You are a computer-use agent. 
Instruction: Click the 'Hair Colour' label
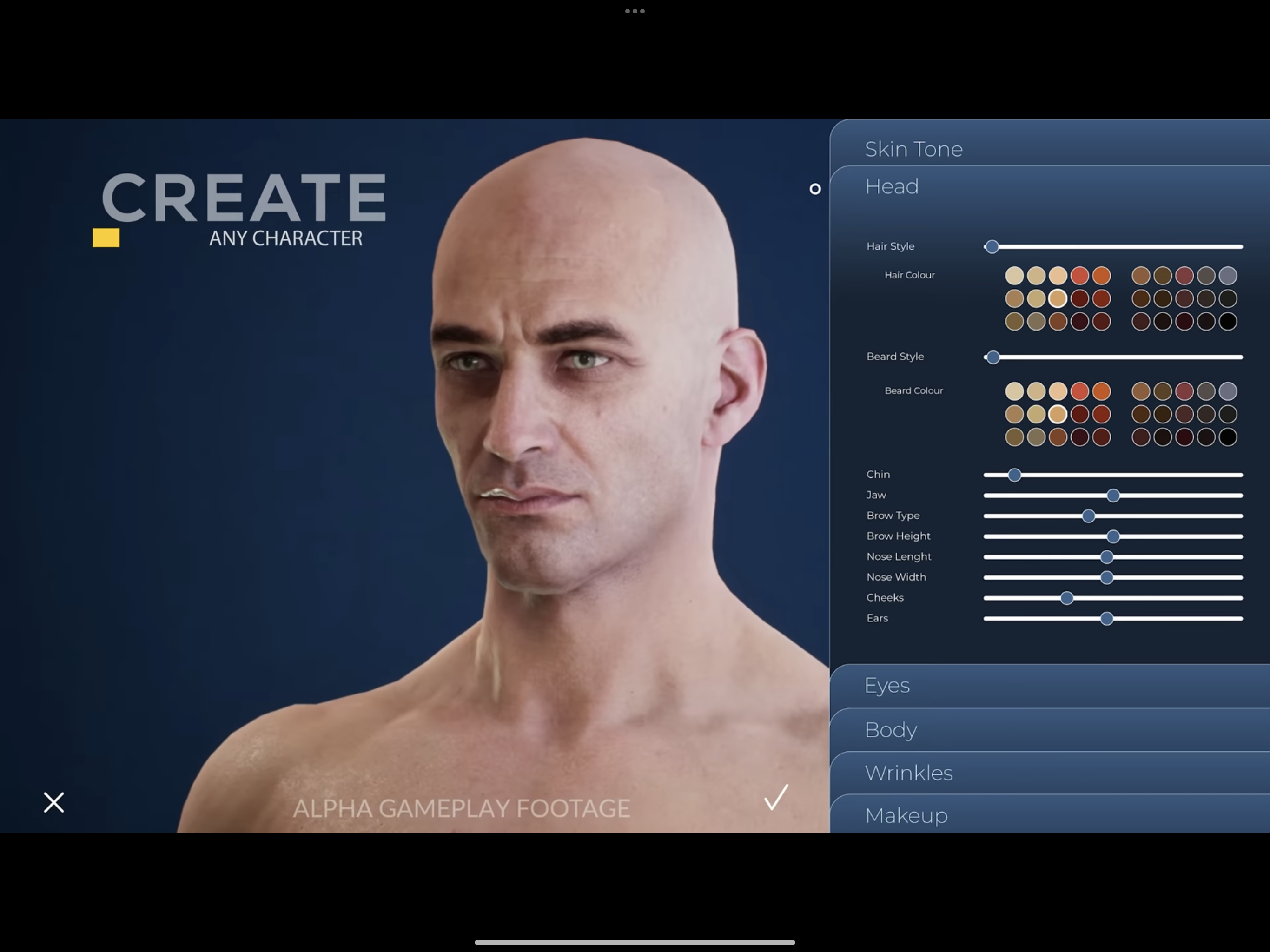(909, 275)
